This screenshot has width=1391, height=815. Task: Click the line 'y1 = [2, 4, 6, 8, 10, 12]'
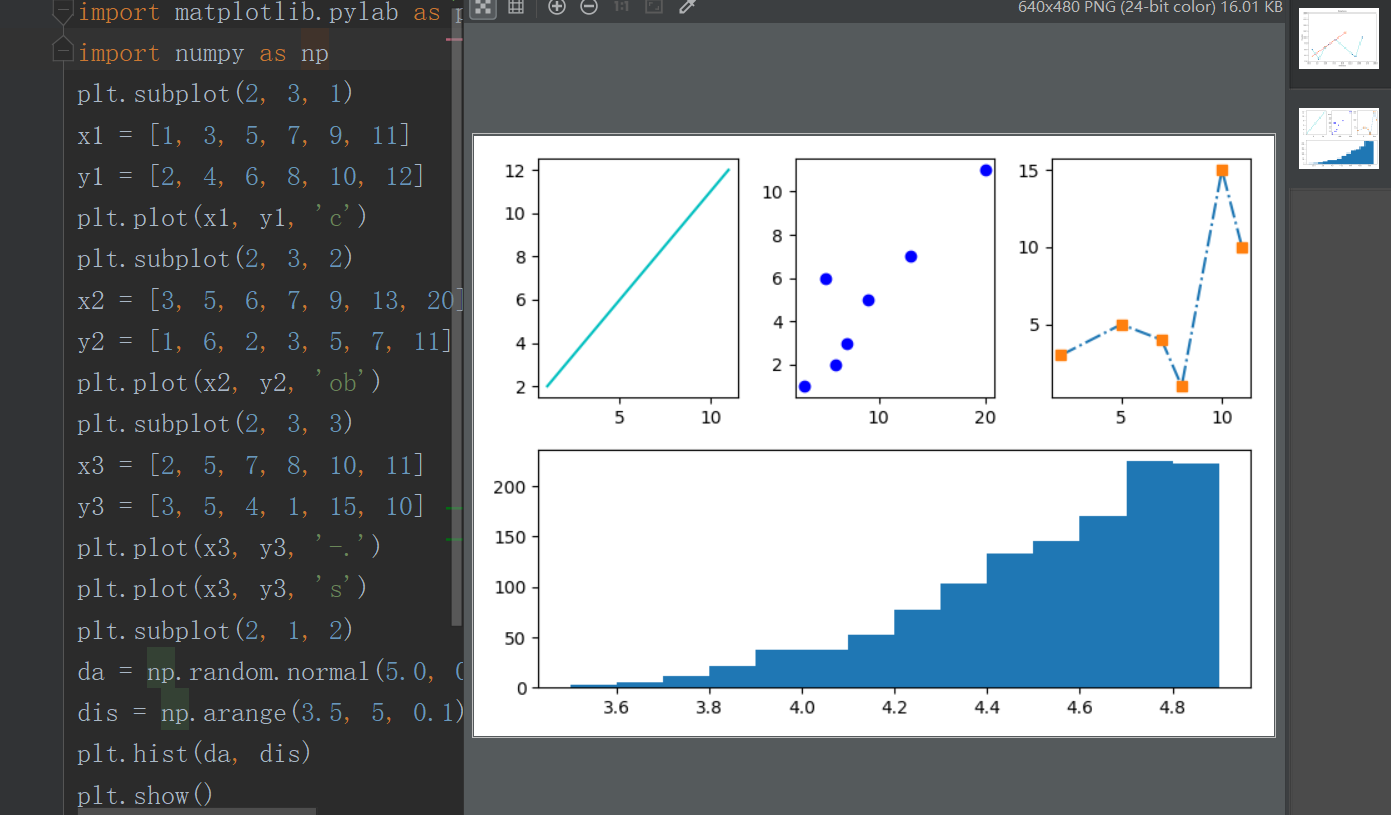click(x=251, y=176)
